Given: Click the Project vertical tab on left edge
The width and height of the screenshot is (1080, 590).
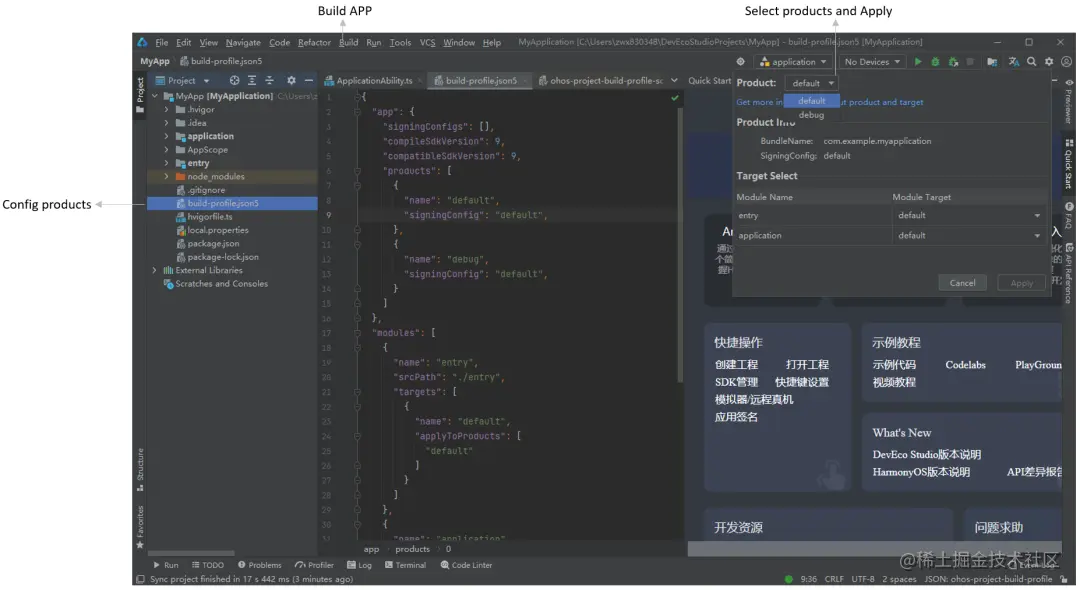Looking at the screenshot, I should (141, 94).
